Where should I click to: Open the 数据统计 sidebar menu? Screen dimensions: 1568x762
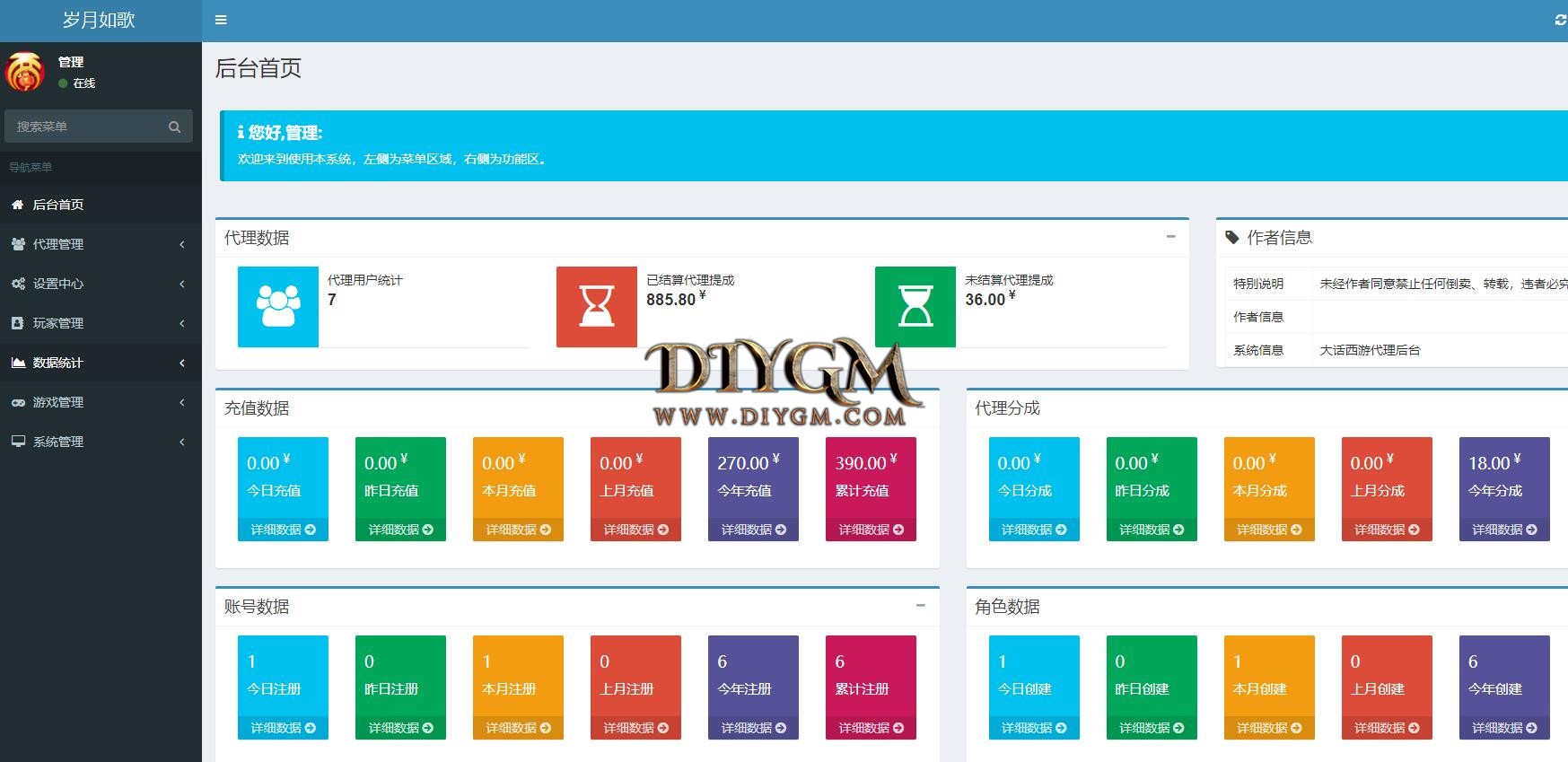tap(101, 363)
